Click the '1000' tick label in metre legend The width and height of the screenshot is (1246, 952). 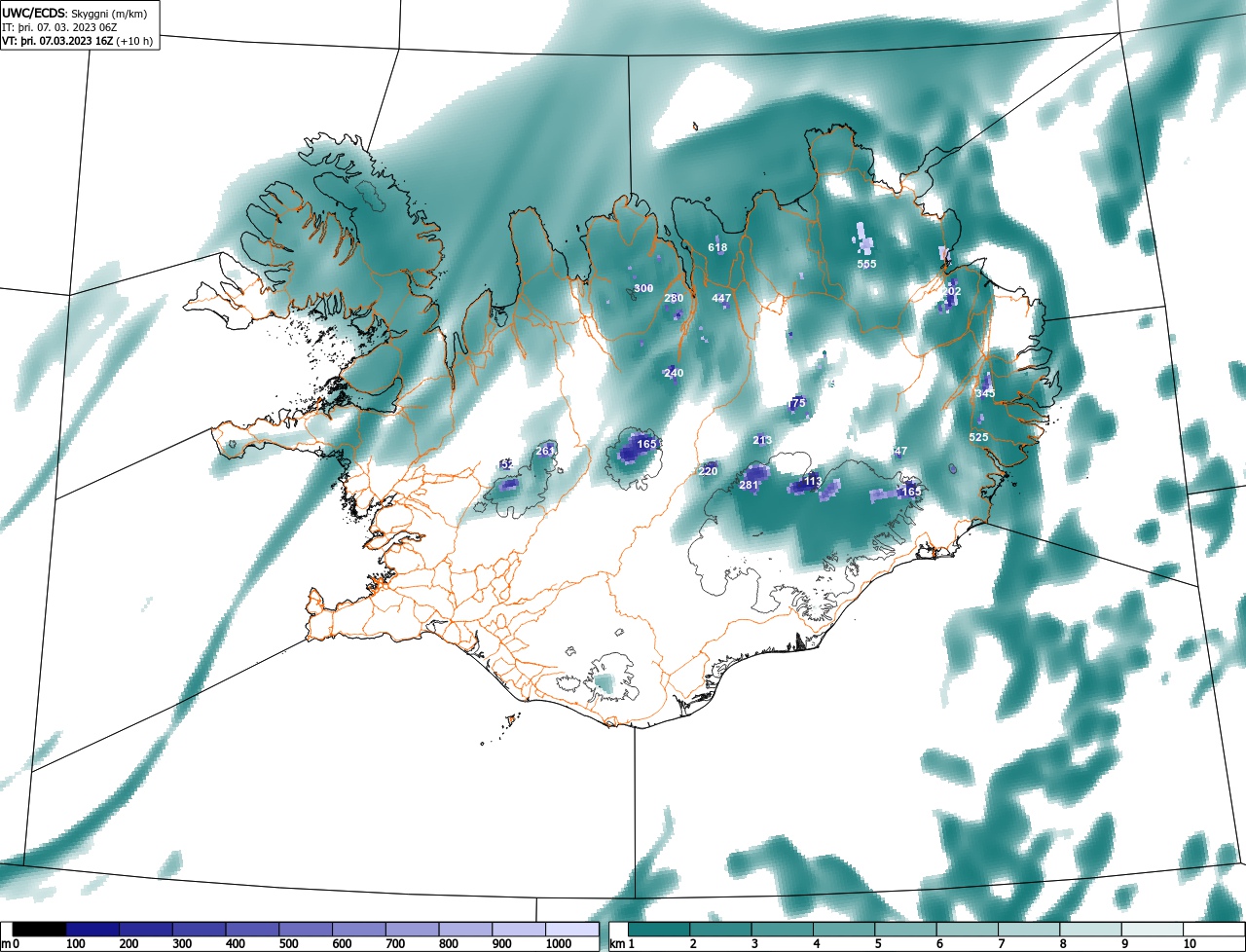click(x=557, y=944)
